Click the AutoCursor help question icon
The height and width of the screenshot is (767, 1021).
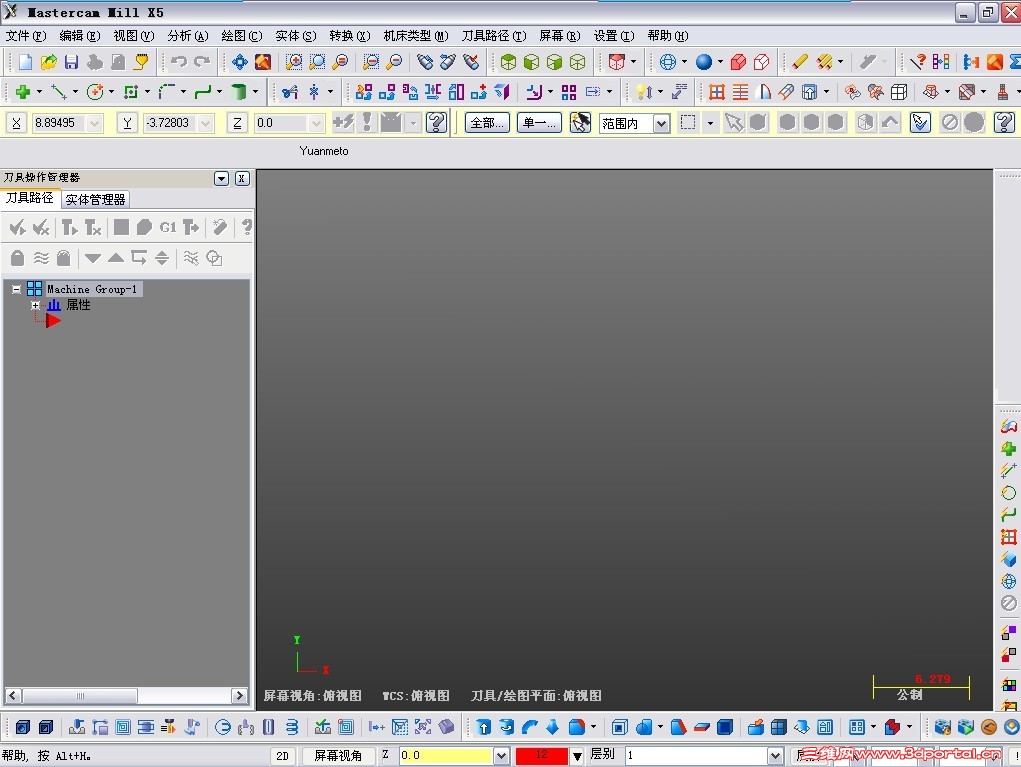[x=436, y=122]
